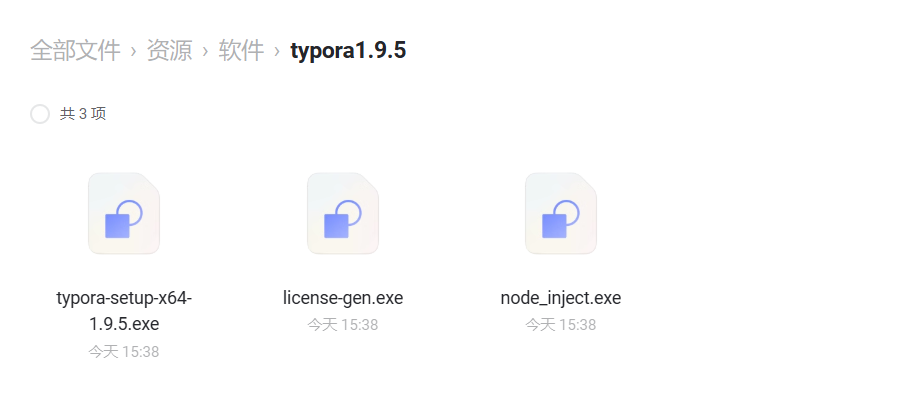
Task: Toggle the select-all circle beside 共 3 项
Action: point(40,113)
